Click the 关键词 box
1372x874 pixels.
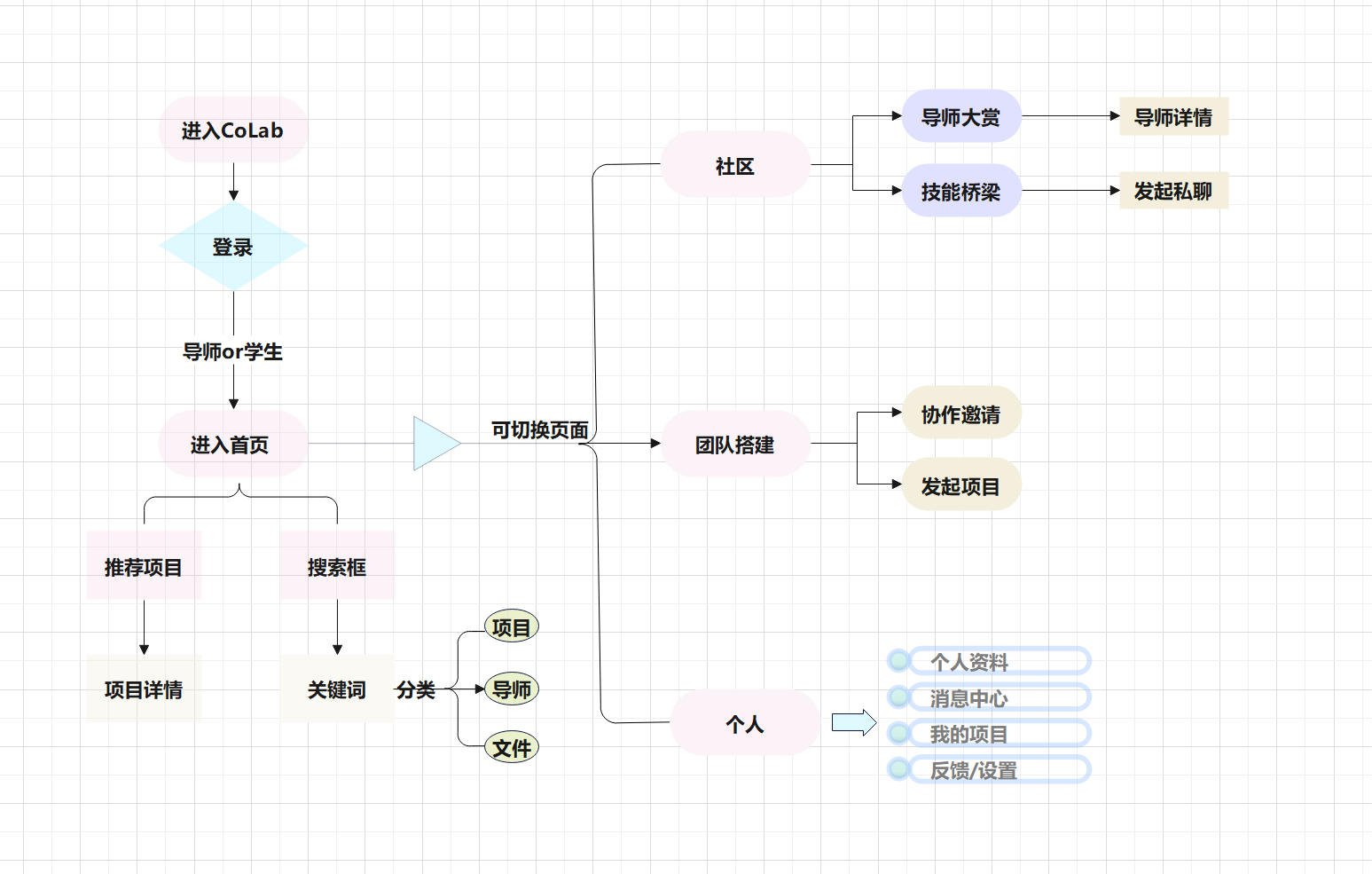[337, 689]
